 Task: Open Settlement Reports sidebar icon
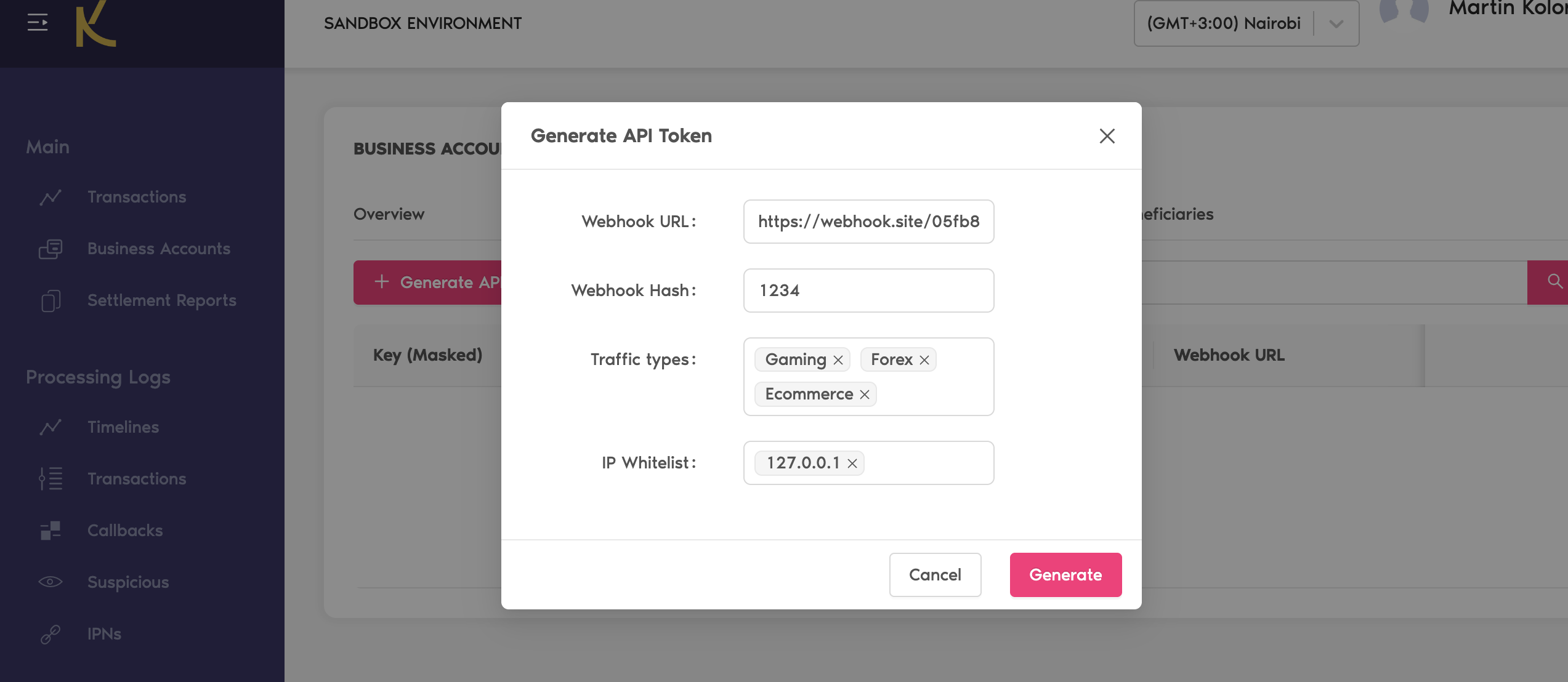(x=51, y=300)
